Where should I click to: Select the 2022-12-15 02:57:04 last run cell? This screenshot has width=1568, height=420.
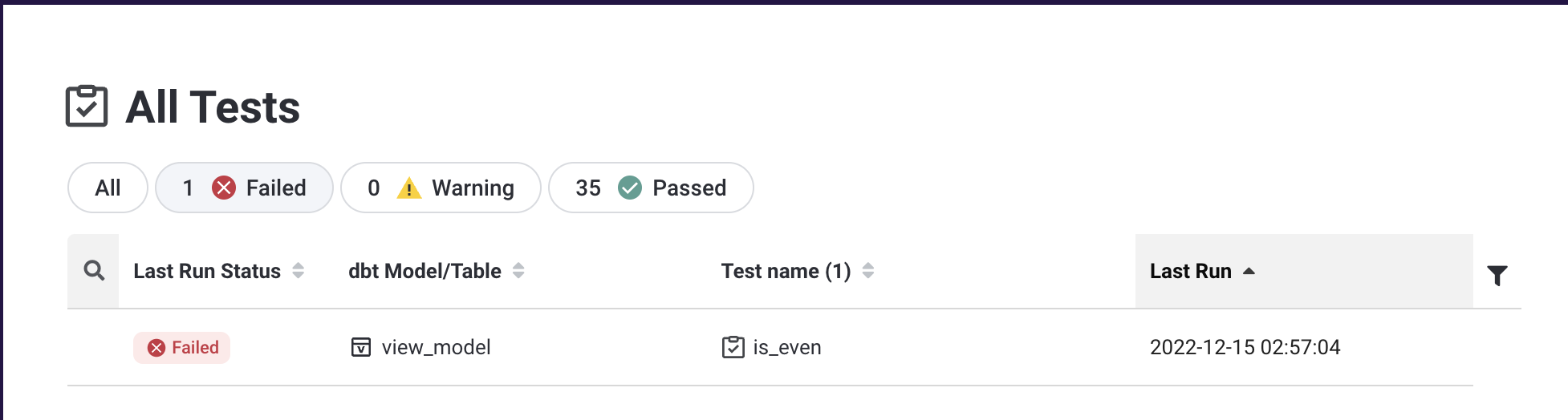(1245, 347)
